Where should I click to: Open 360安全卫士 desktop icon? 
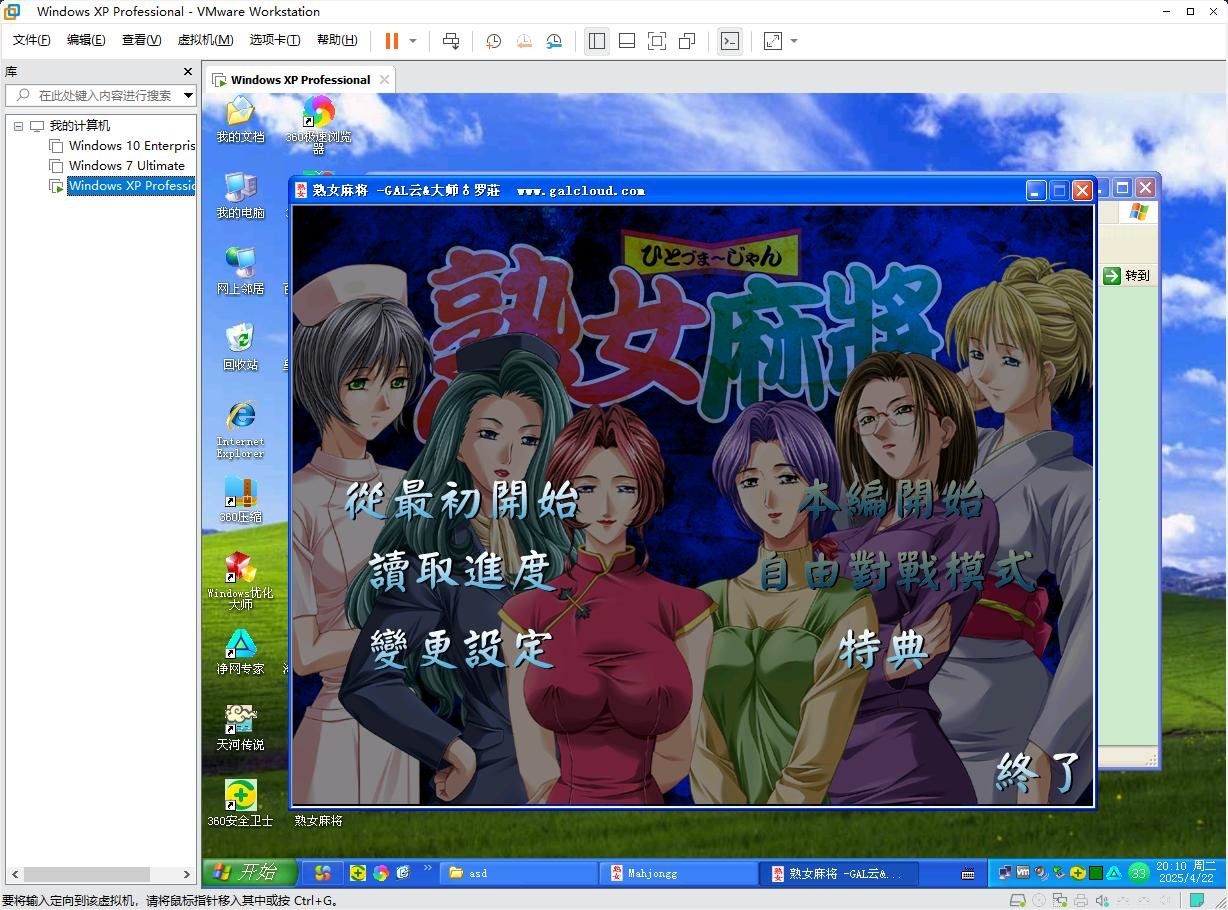[x=240, y=803]
